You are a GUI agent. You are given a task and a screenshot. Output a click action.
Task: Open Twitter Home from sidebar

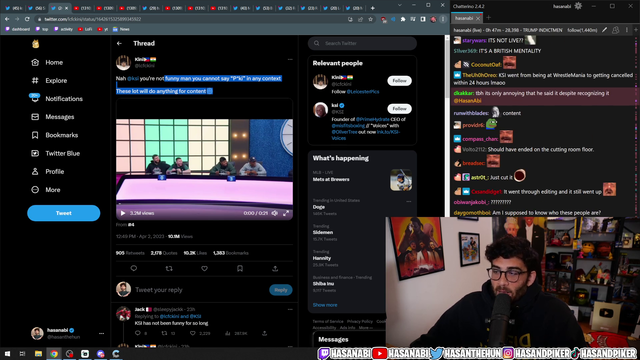pos(47,62)
